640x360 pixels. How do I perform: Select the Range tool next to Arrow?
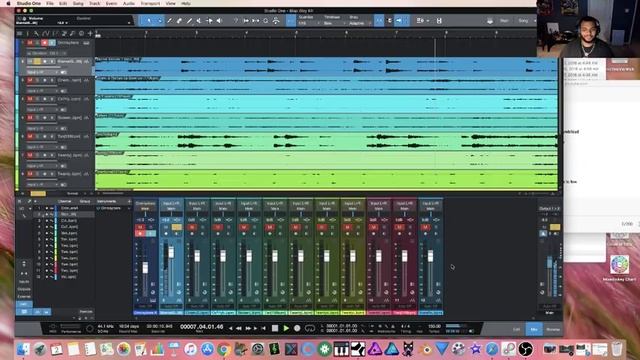160,20
